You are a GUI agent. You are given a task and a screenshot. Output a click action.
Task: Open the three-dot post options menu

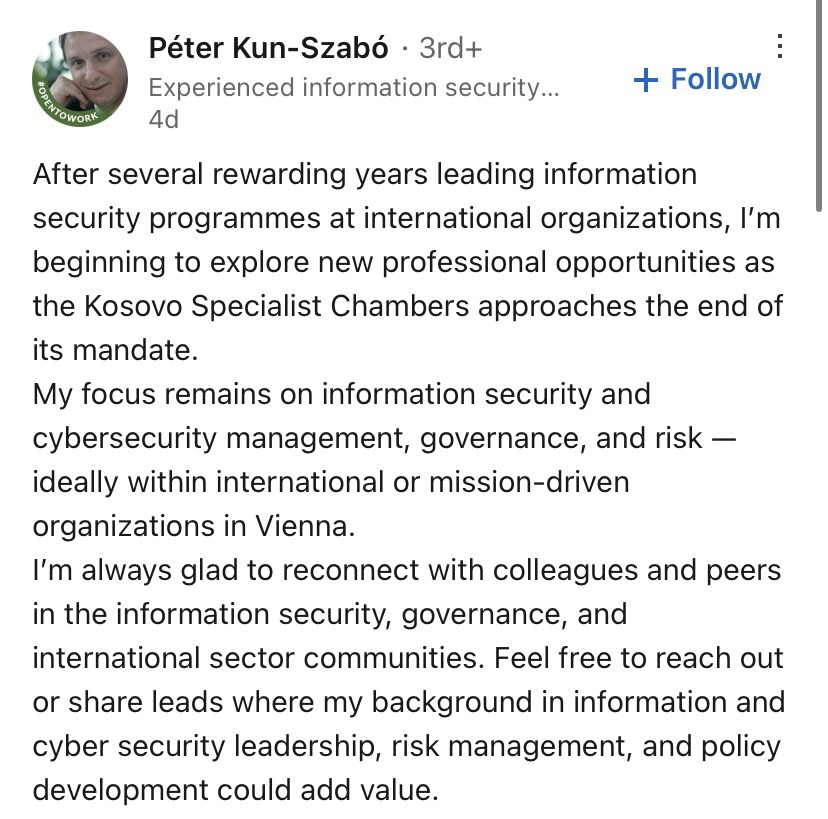(780, 45)
